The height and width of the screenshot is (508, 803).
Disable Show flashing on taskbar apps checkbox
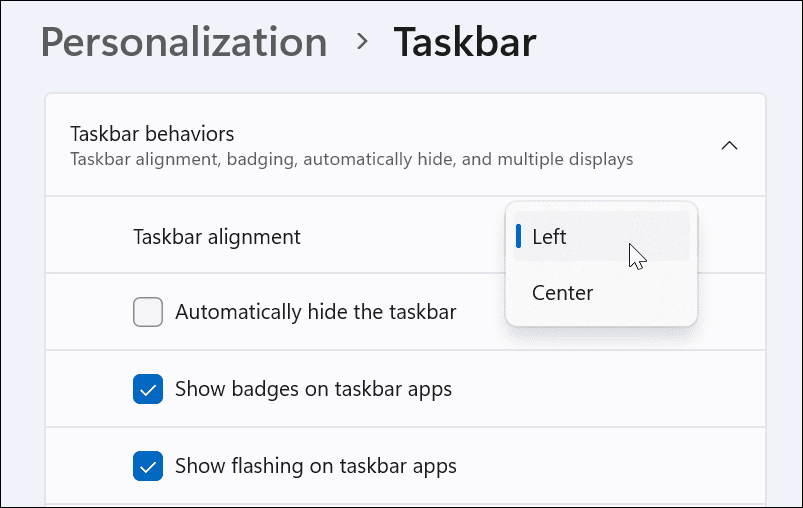pyautogui.click(x=148, y=466)
